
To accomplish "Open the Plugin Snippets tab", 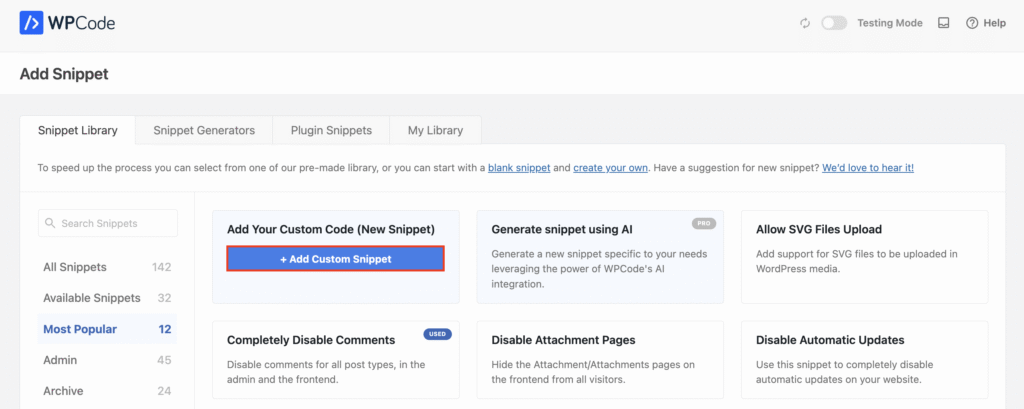I will (331, 130).
